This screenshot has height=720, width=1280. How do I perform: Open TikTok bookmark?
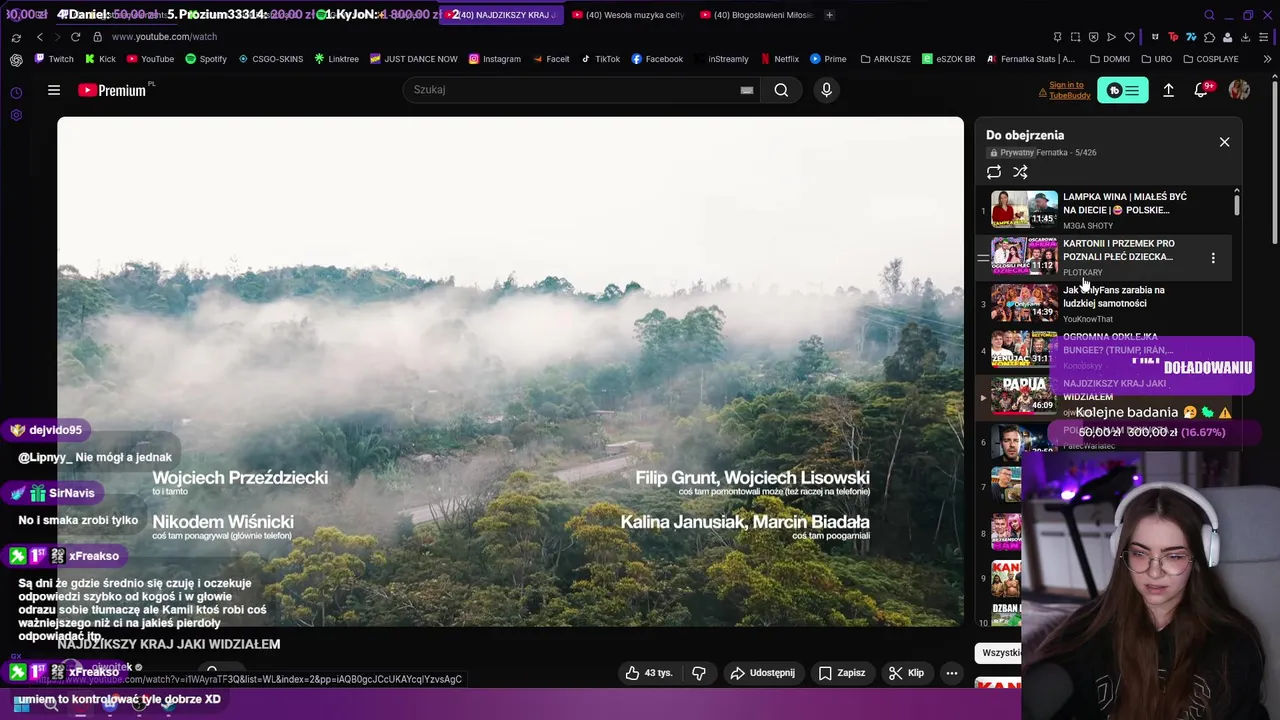pos(600,59)
